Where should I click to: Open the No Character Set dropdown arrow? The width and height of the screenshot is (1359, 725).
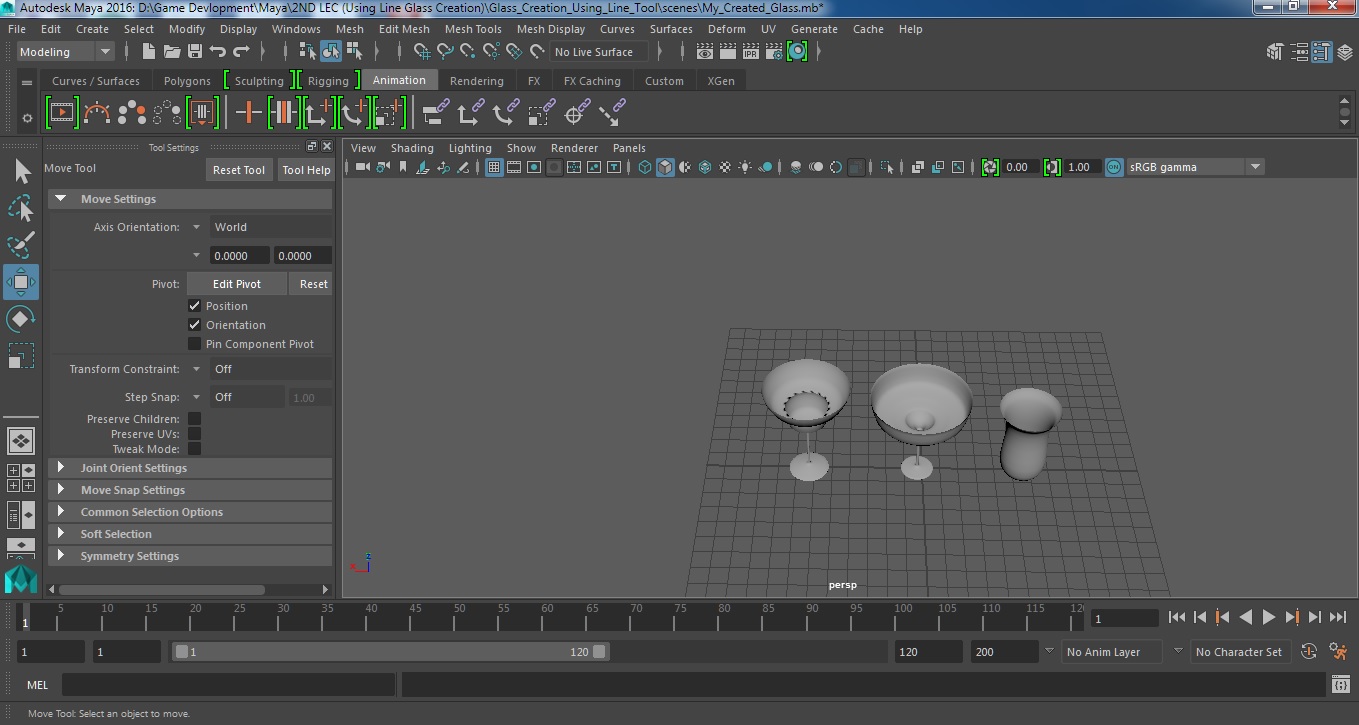pyautogui.click(x=1178, y=651)
